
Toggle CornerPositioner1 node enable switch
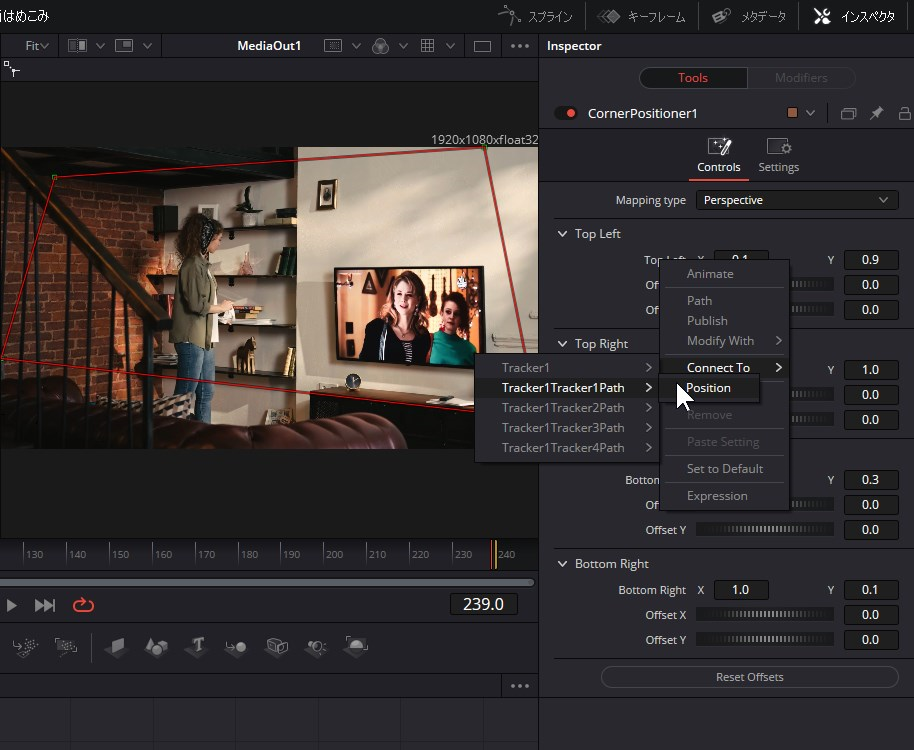[566, 113]
